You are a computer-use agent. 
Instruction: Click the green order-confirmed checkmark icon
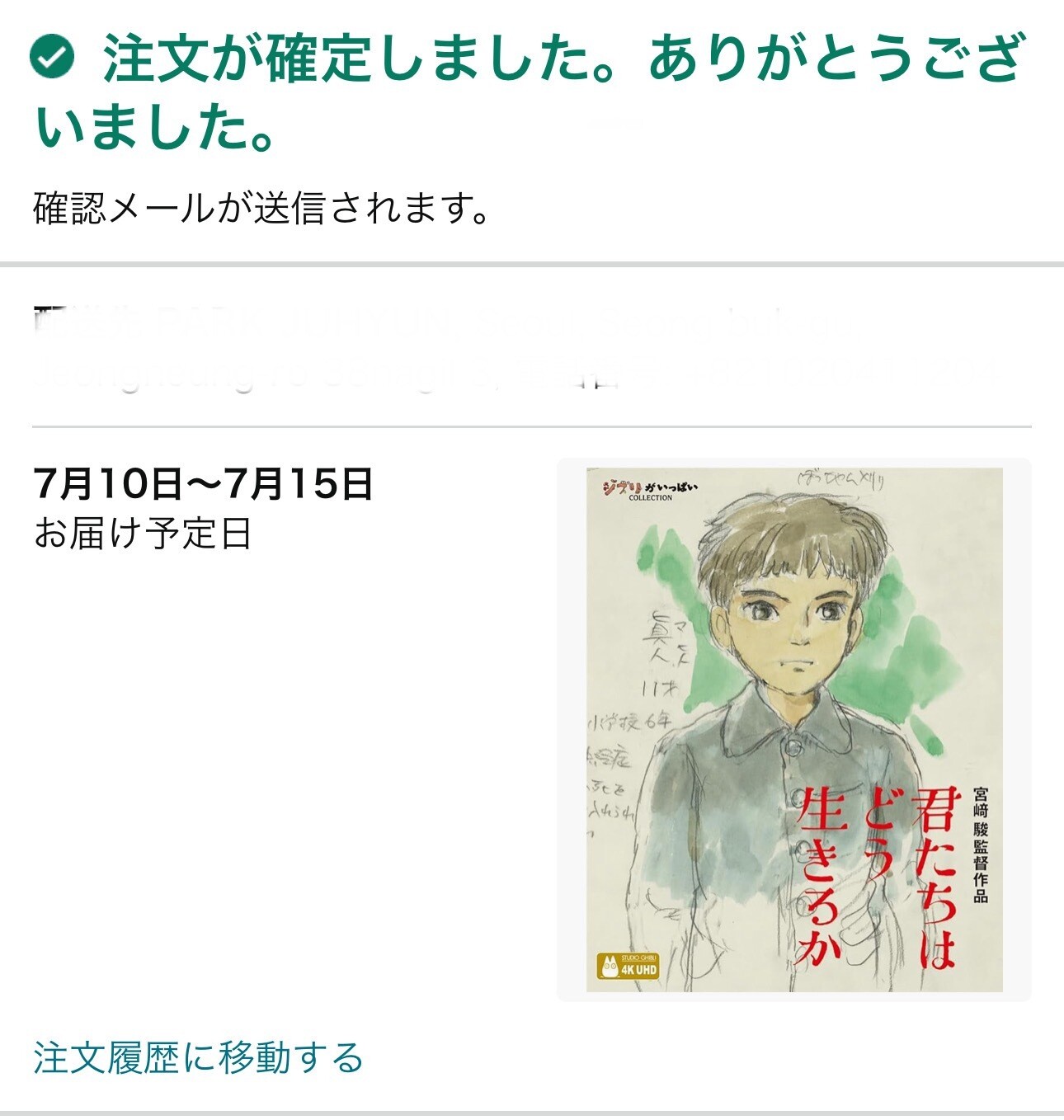click(52, 57)
